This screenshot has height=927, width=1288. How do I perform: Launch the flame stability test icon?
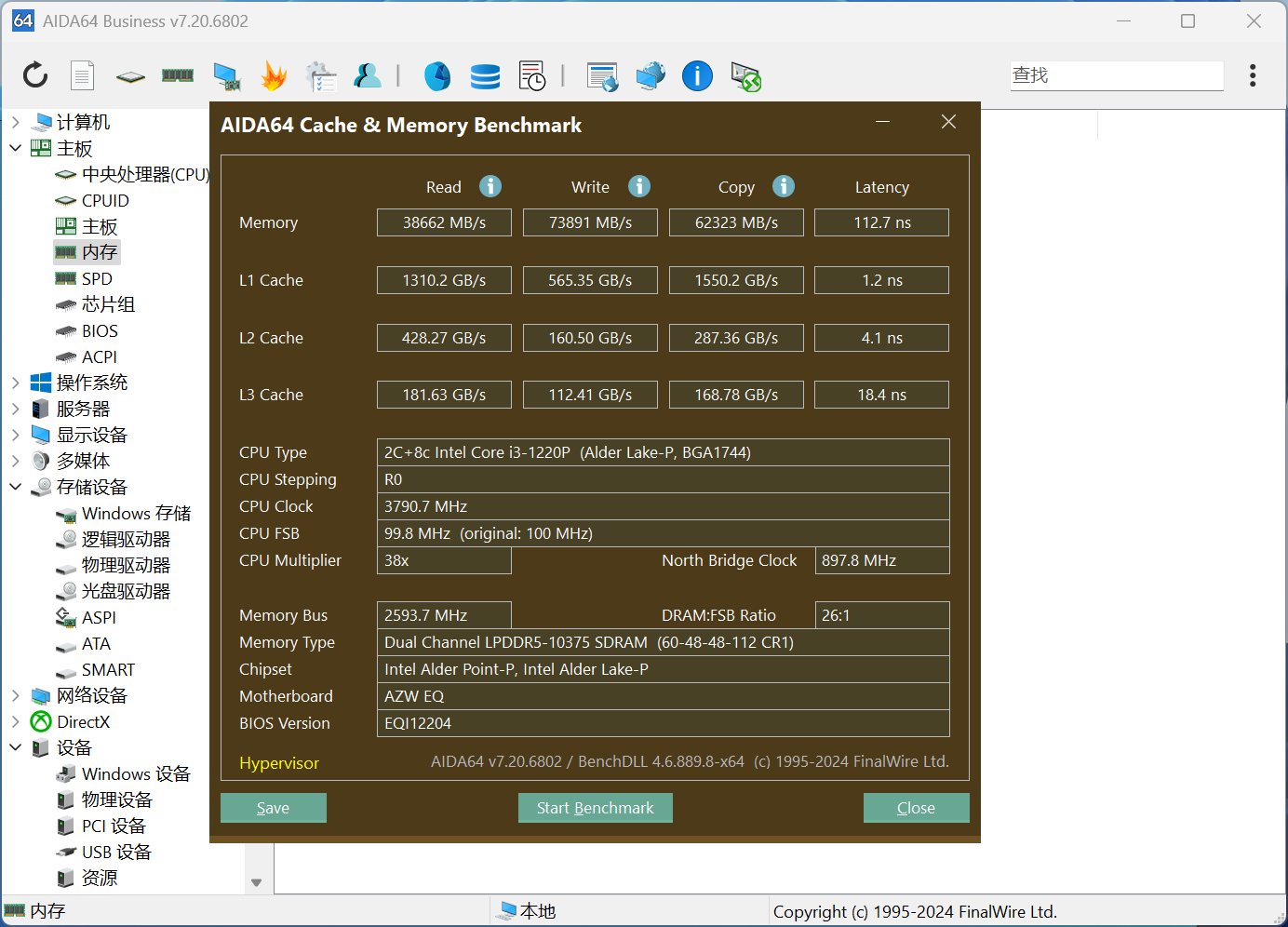[274, 75]
